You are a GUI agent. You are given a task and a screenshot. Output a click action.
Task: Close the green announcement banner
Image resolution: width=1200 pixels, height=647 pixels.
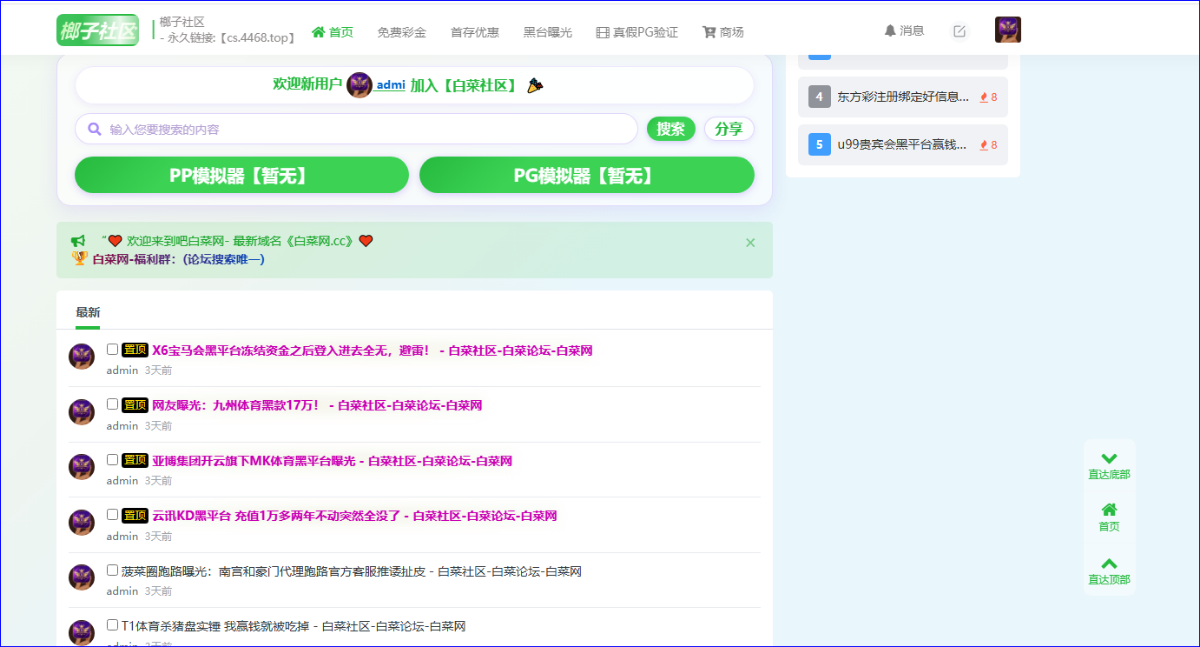pyautogui.click(x=751, y=242)
